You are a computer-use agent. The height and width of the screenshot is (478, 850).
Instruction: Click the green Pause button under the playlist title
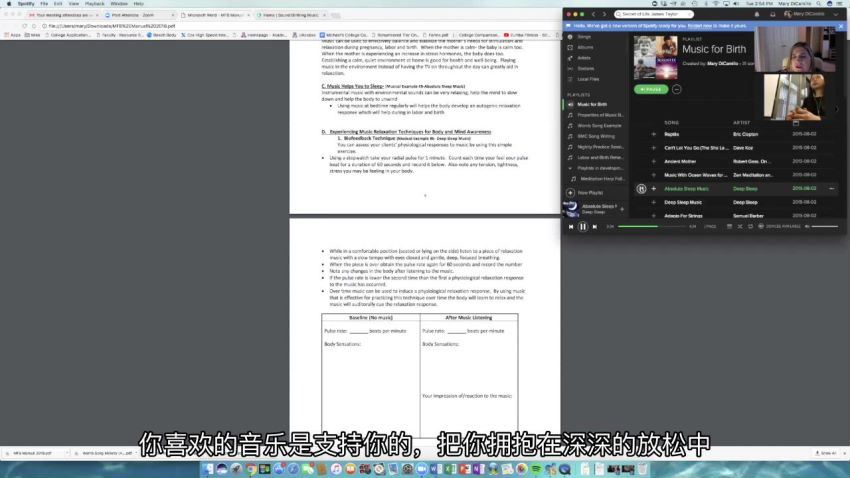click(x=651, y=89)
